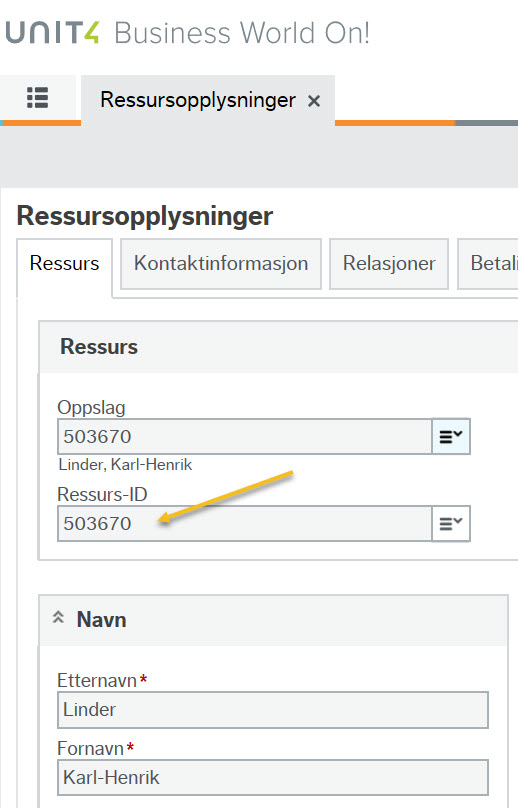This screenshot has height=808, width=518.
Task: Click the Business World On! title text
Action: pos(242,33)
